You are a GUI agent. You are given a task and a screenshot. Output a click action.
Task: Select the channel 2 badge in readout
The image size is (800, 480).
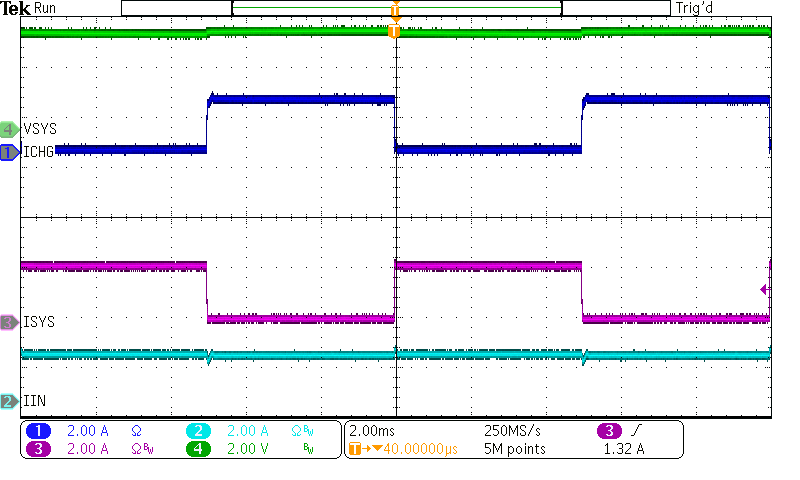[199, 430]
